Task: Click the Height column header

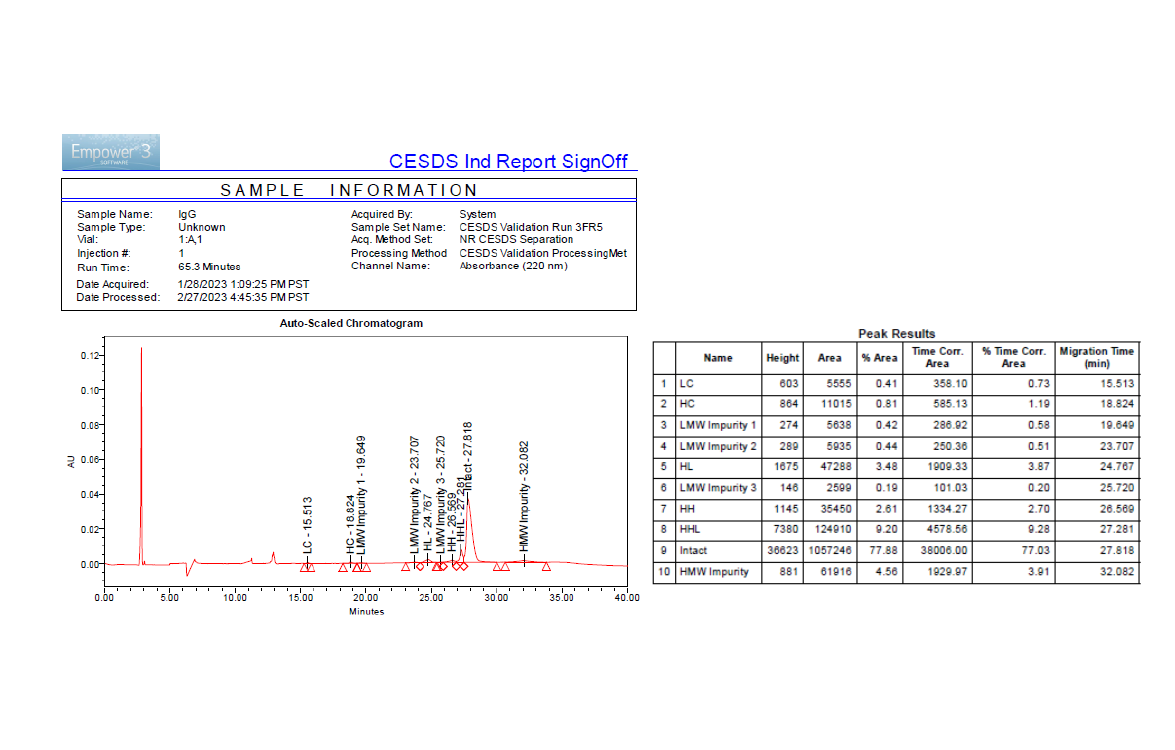Action: click(782, 358)
